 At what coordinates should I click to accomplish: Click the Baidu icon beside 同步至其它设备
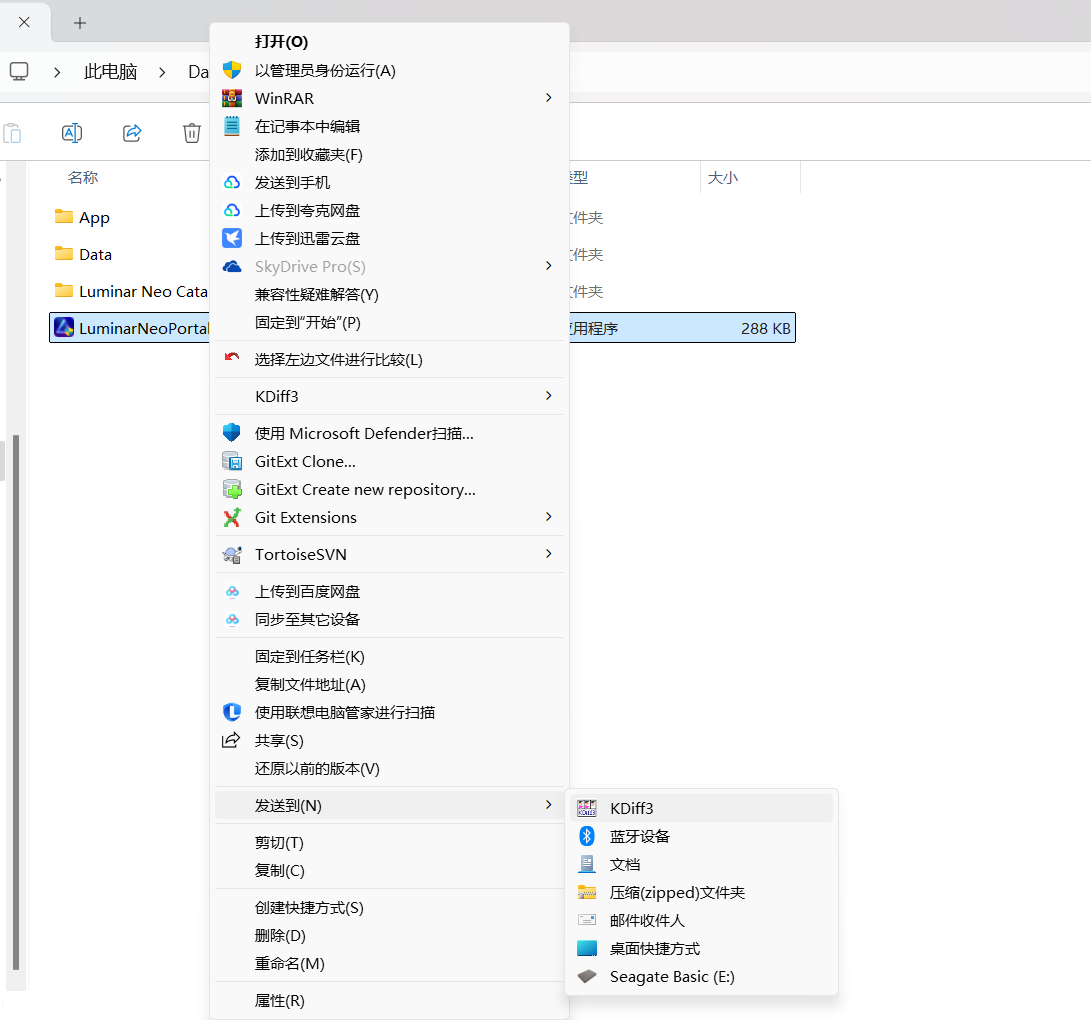click(x=232, y=619)
